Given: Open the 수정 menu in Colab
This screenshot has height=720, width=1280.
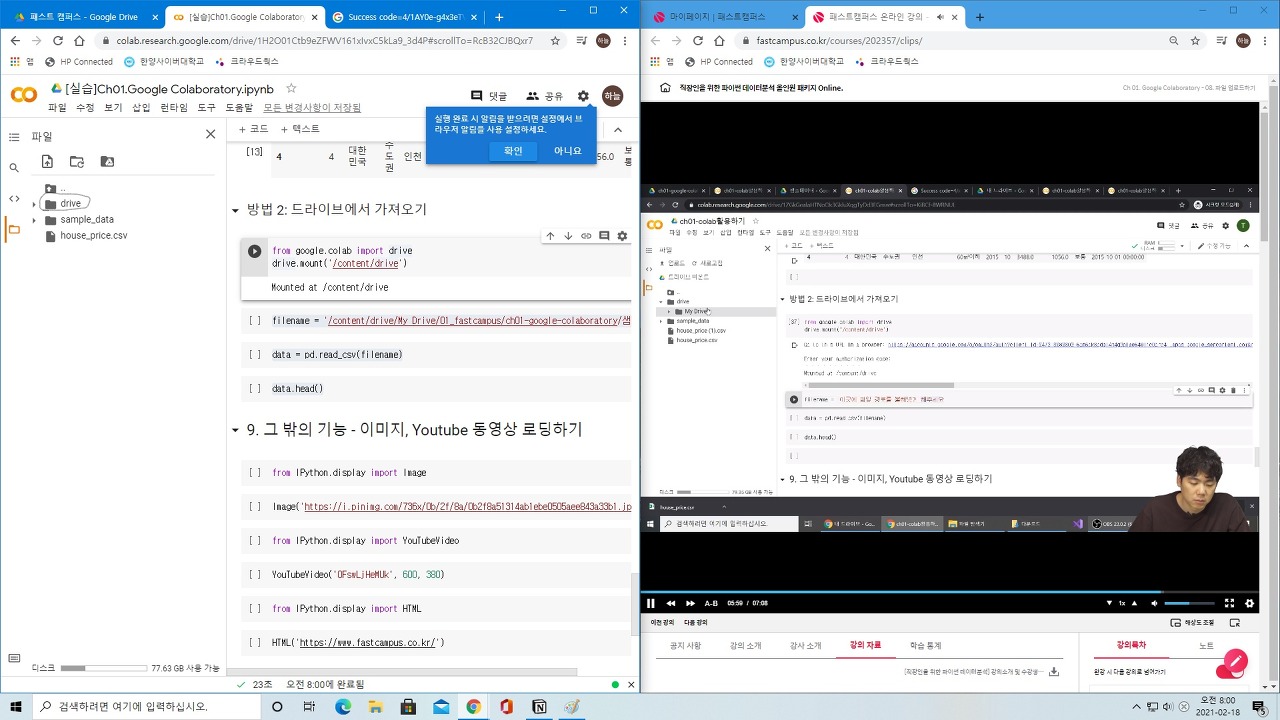Looking at the screenshot, I should point(85,108).
